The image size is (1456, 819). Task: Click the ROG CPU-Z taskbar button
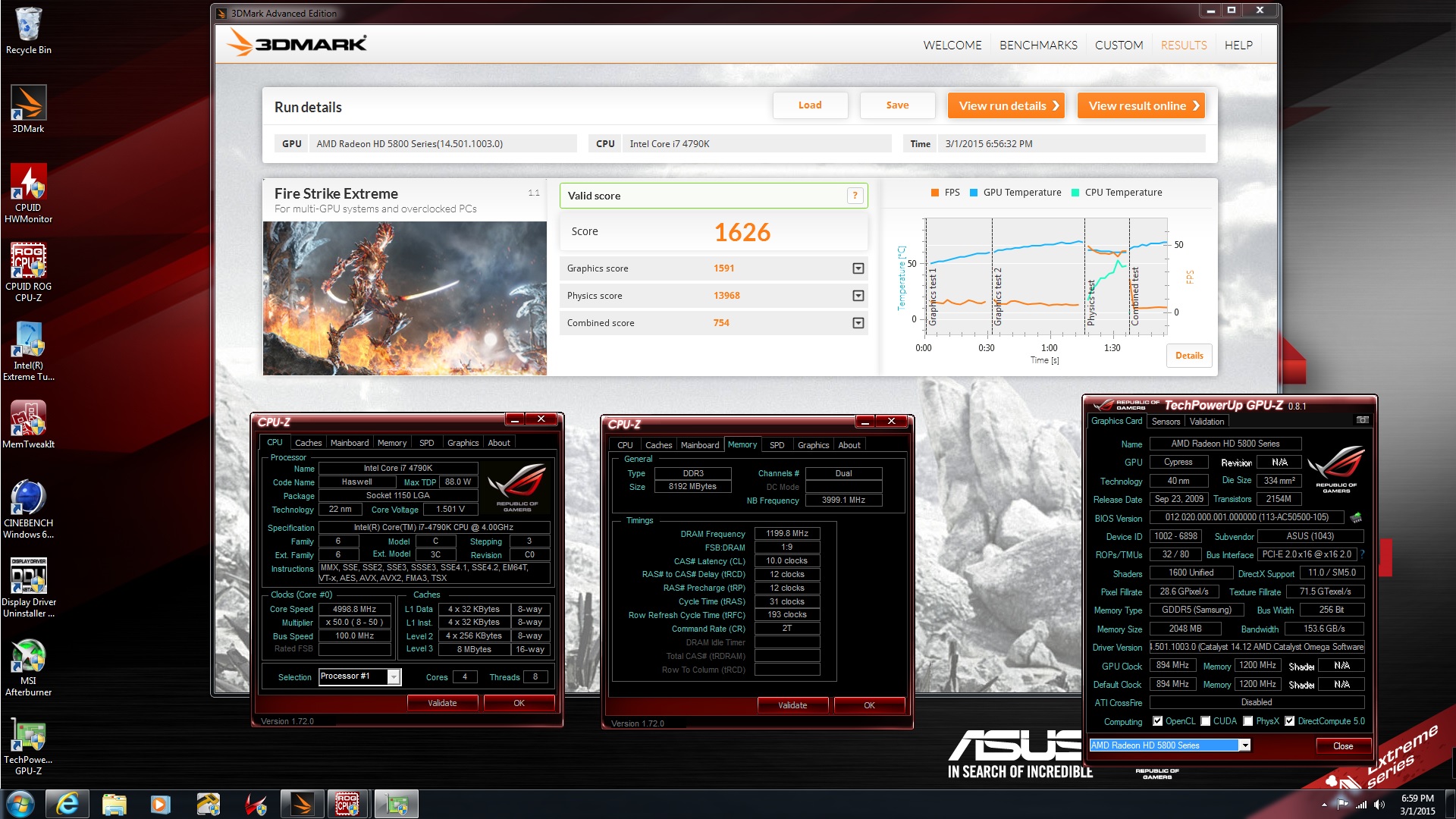348,804
